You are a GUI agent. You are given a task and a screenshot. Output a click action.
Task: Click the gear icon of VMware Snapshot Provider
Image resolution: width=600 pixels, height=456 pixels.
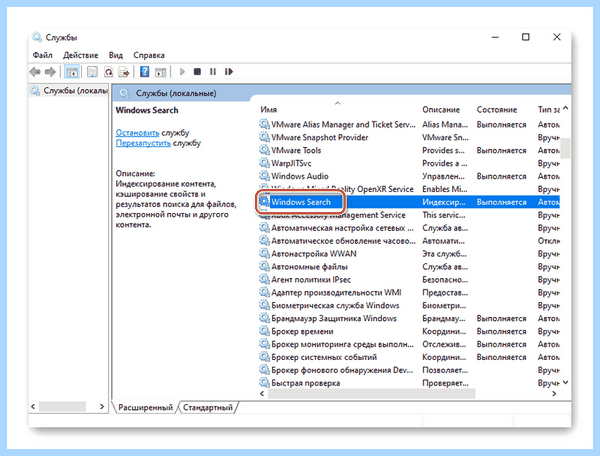(x=264, y=137)
